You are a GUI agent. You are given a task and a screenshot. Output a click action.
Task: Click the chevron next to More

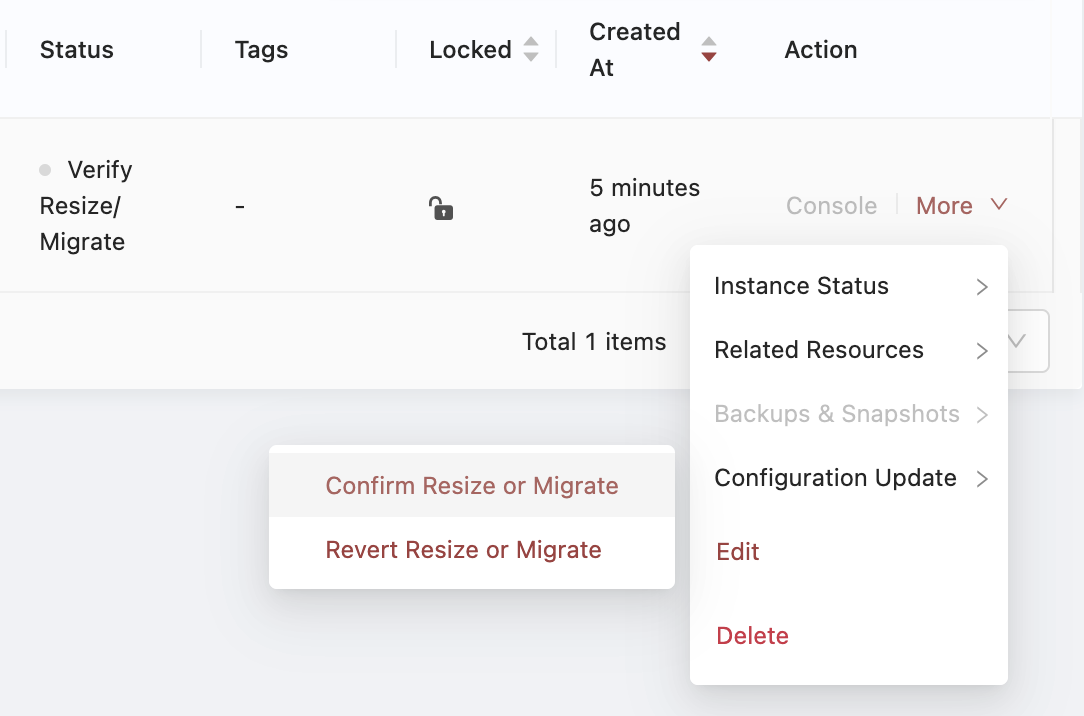tap(998, 205)
